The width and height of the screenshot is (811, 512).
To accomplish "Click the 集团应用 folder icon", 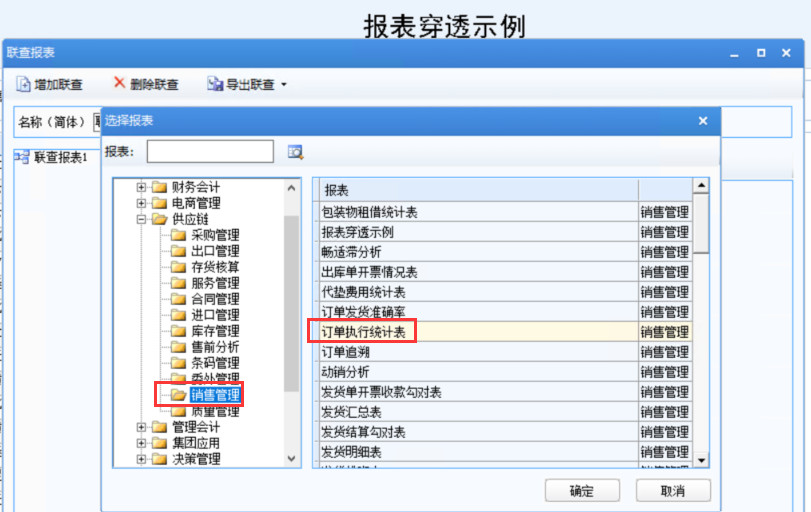I will (159, 443).
